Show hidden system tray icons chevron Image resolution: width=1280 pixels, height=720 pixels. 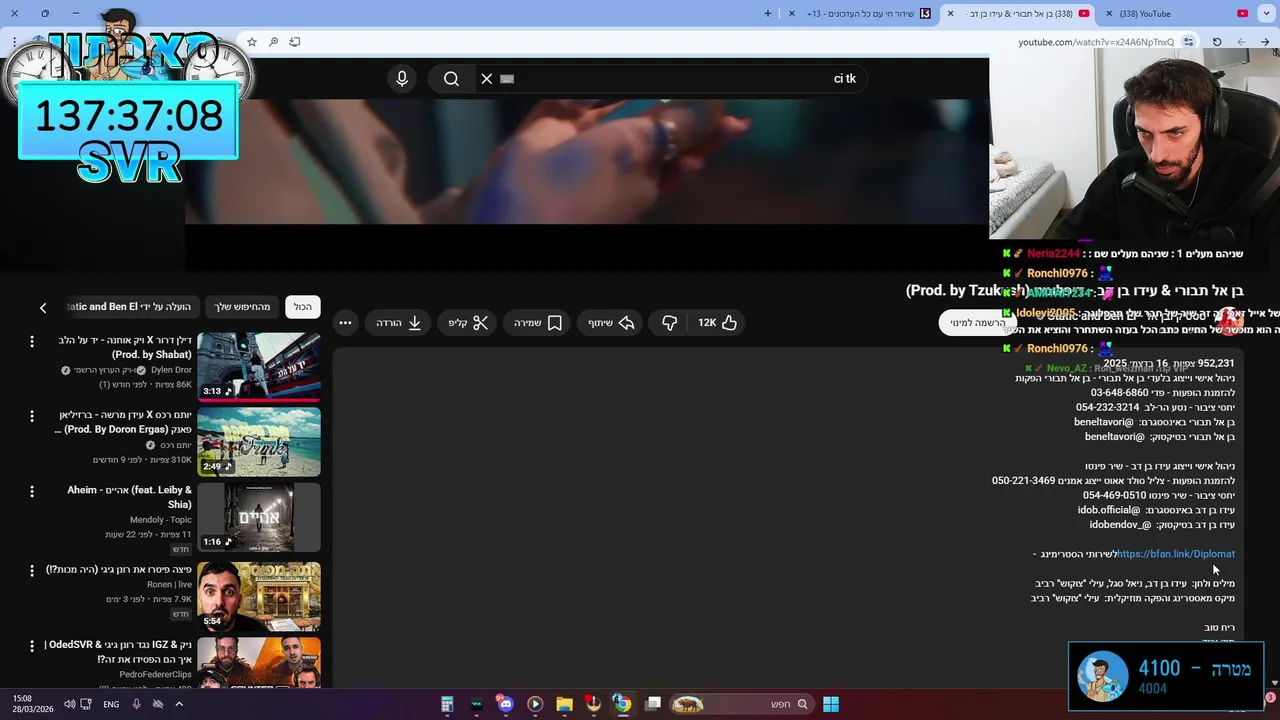[180, 704]
